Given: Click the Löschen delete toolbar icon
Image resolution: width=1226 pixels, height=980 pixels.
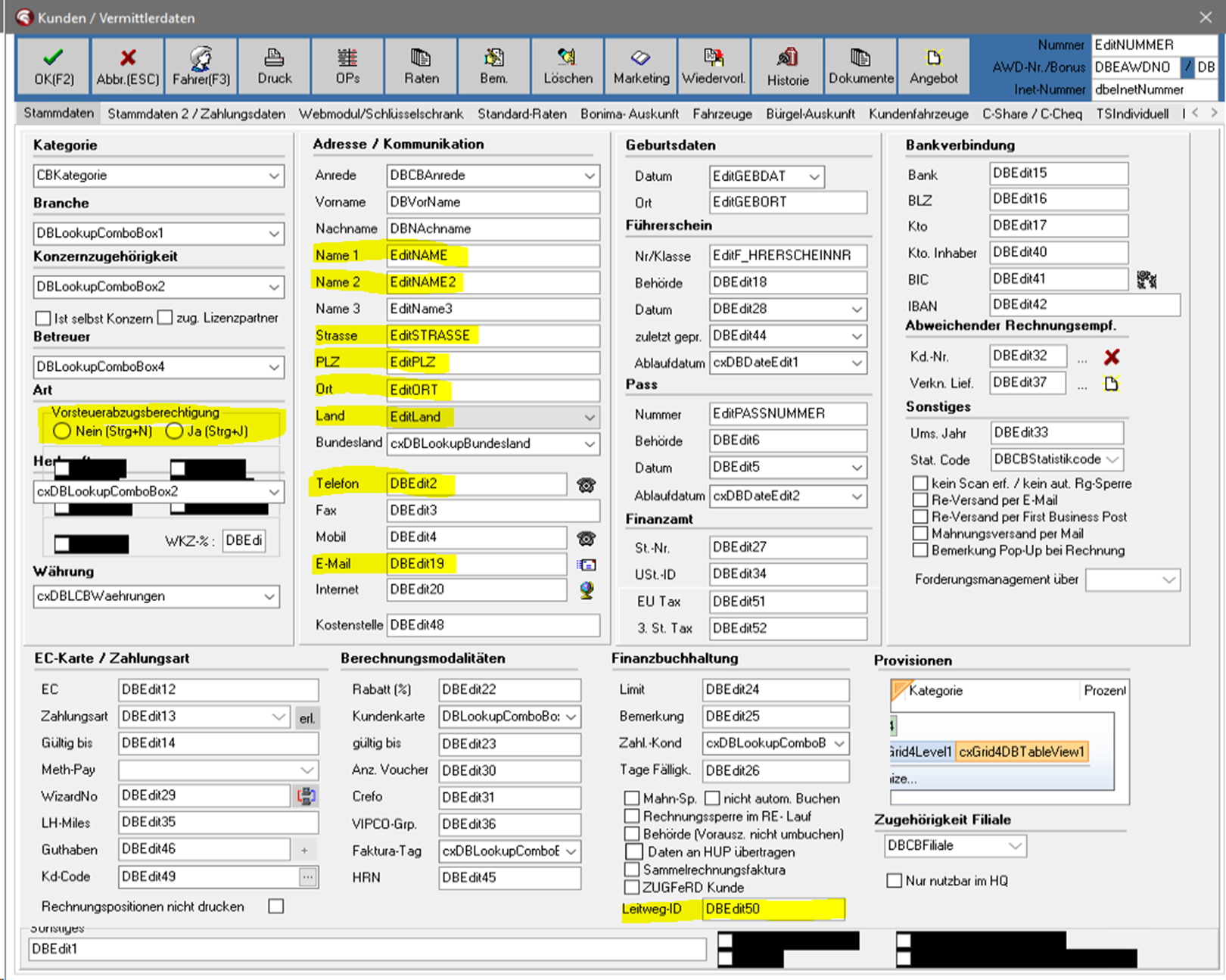Looking at the screenshot, I should coord(568,67).
